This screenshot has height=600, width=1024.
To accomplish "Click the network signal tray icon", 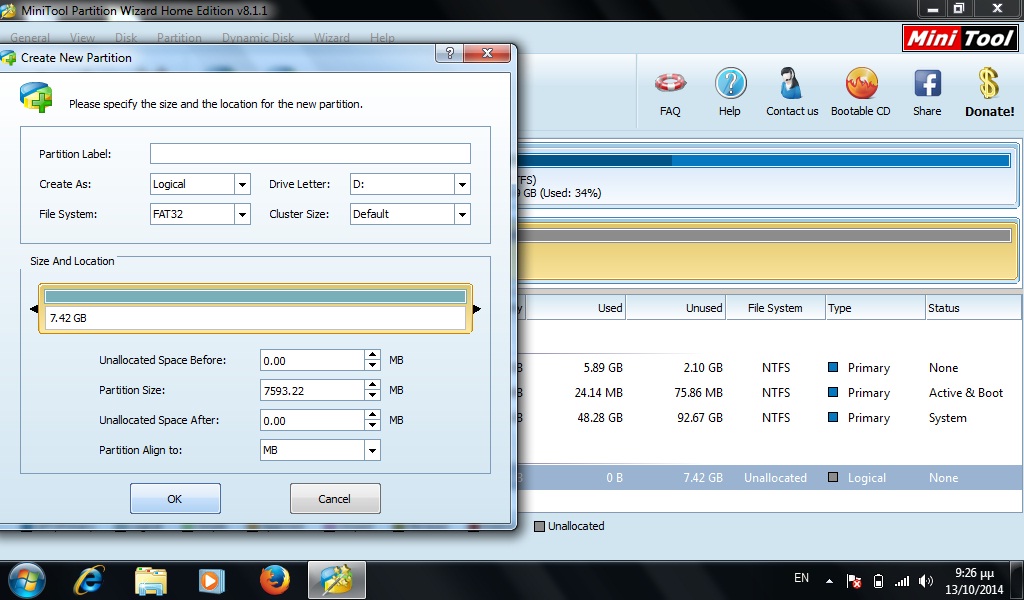I will click(x=902, y=580).
